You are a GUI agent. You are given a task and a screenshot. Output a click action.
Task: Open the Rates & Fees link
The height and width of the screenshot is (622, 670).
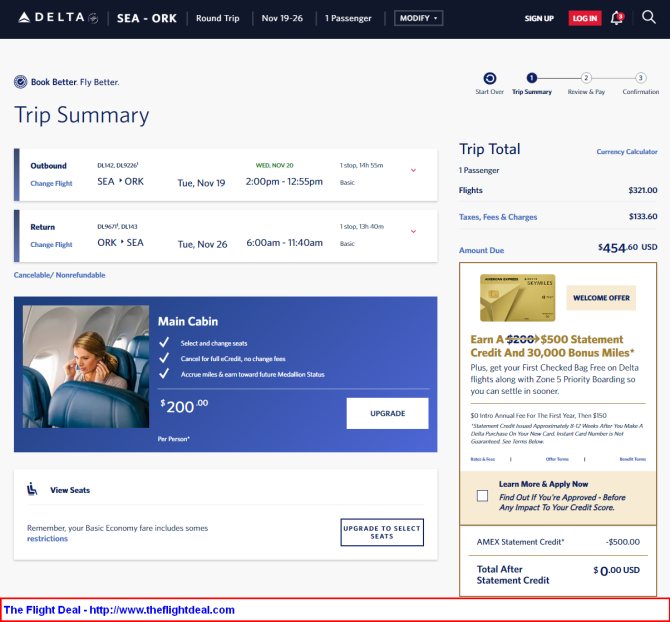coord(482,459)
